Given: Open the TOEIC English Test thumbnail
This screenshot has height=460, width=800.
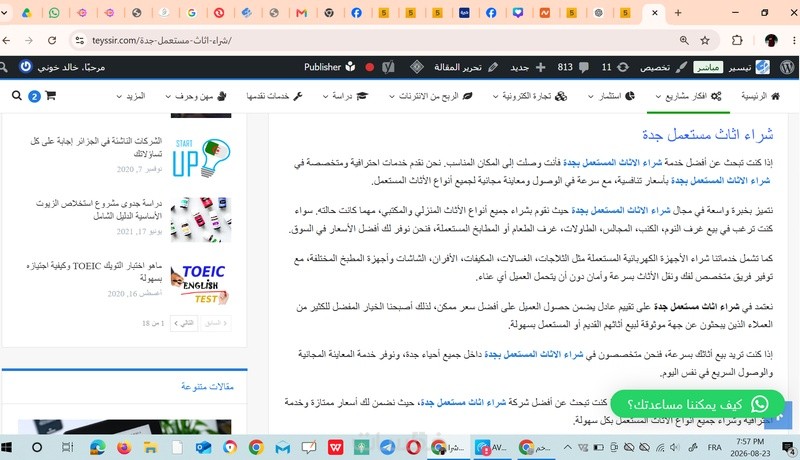Looking at the screenshot, I should click(201, 282).
